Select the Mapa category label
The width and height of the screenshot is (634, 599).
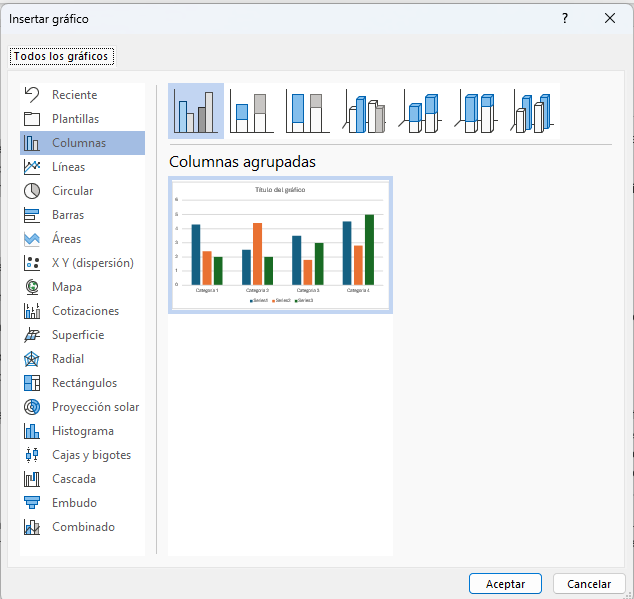67,287
